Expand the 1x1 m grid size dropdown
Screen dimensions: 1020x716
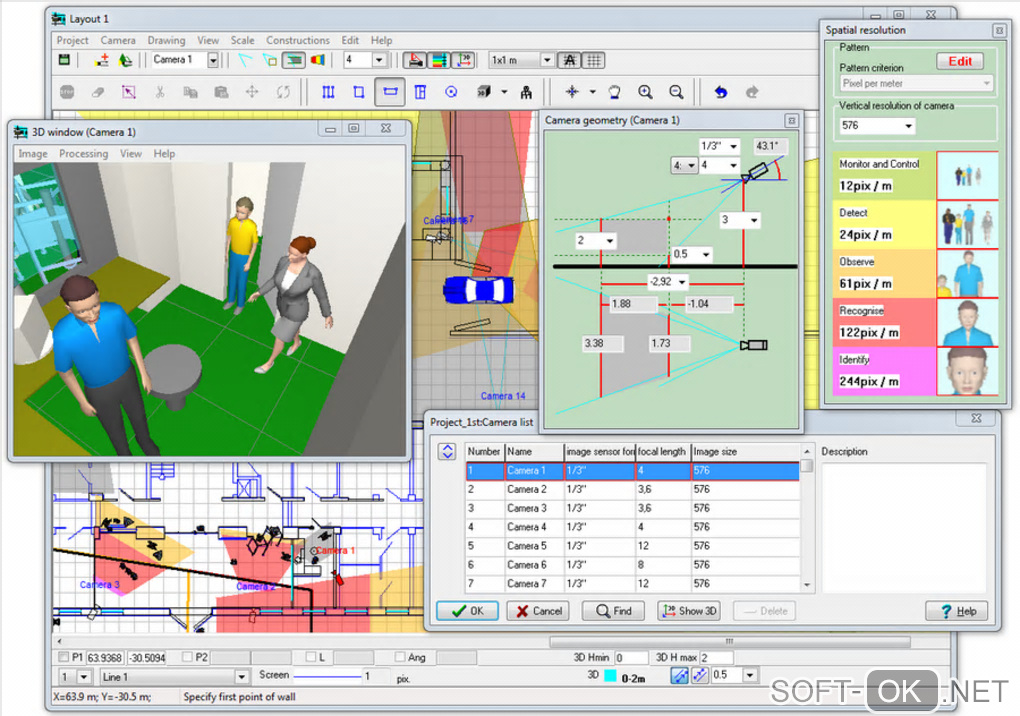point(547,60)
